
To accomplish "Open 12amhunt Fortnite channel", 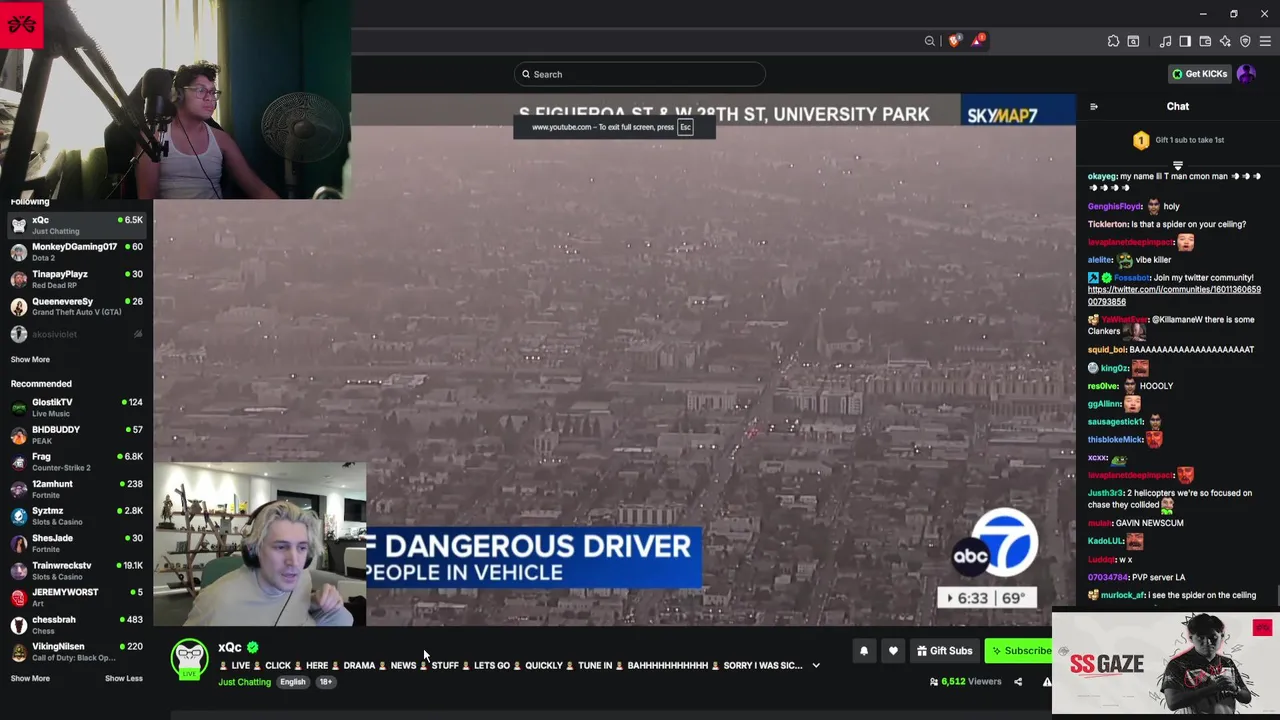I will tap(77, 489).
